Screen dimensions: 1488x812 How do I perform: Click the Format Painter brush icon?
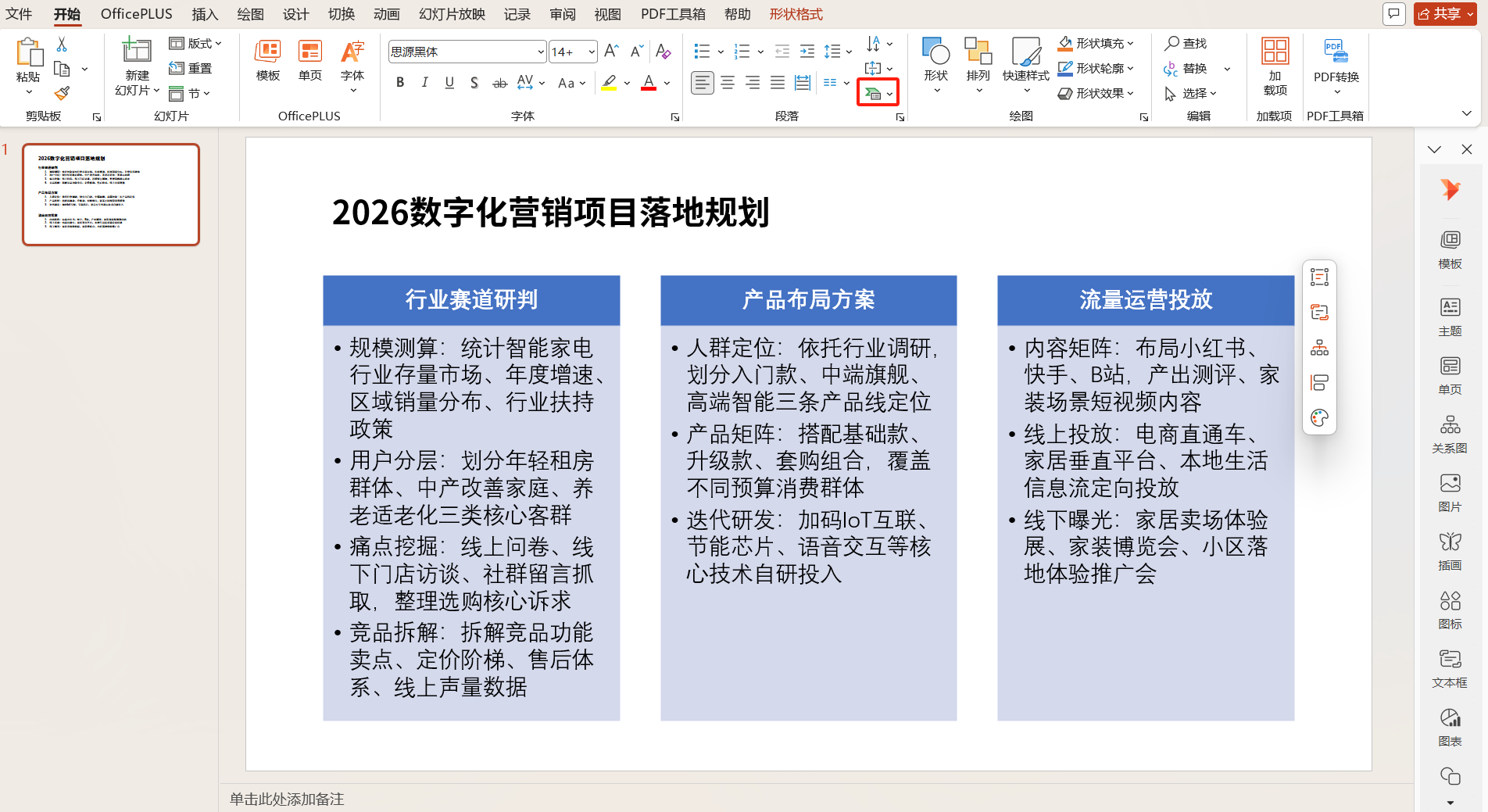point(62,94)
